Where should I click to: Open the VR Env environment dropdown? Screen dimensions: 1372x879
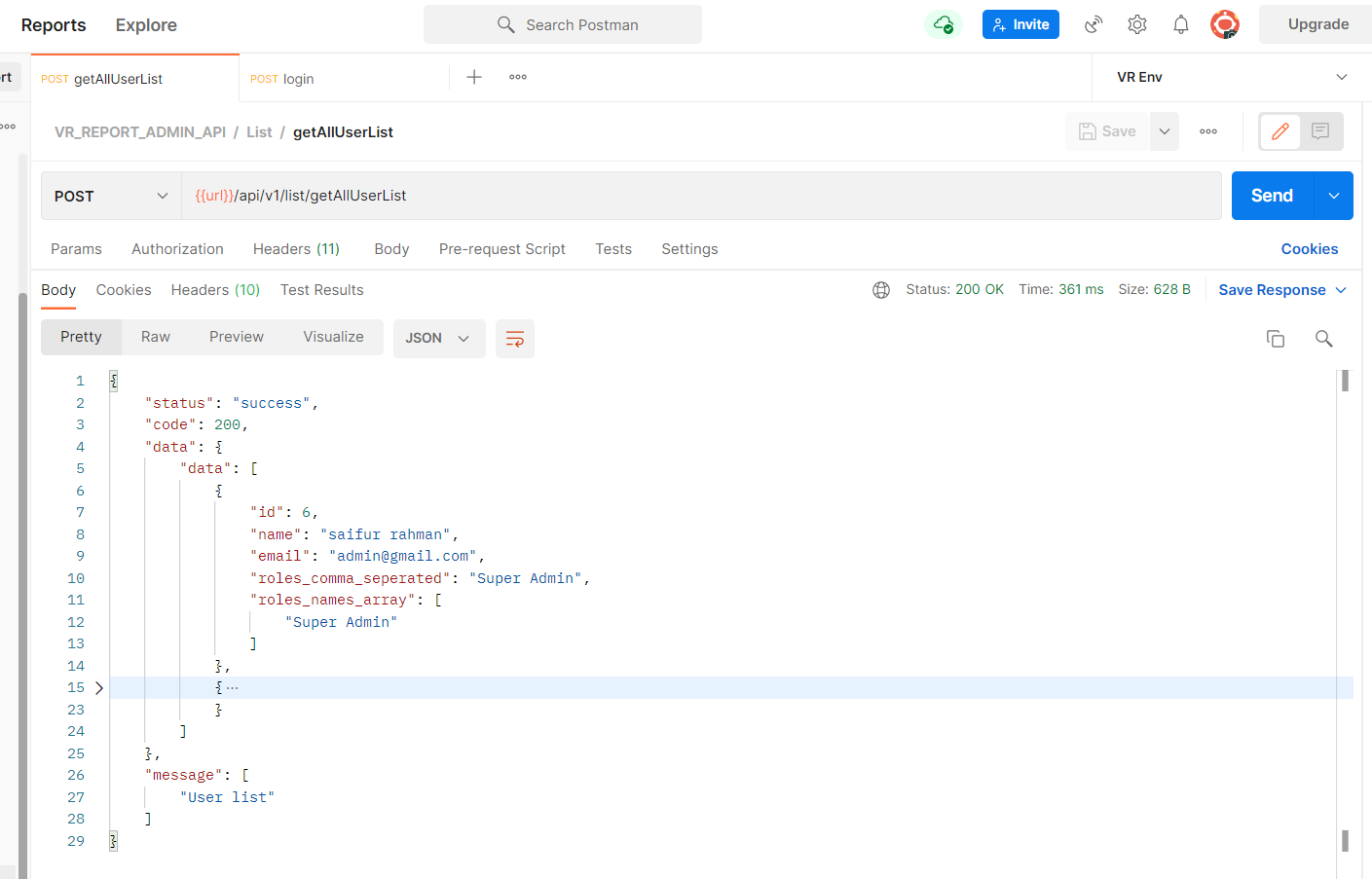tap(1232, 77)
